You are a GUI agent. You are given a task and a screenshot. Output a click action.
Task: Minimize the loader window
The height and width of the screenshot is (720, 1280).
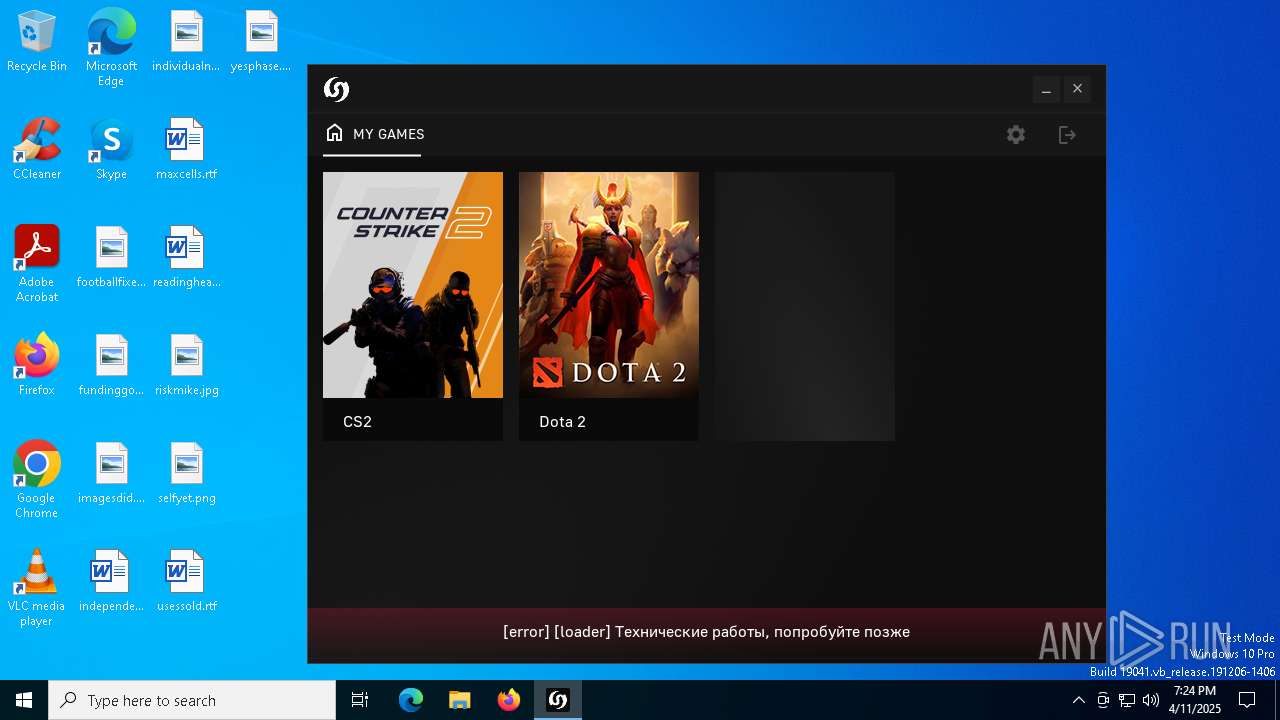[x=1046, y=89]
